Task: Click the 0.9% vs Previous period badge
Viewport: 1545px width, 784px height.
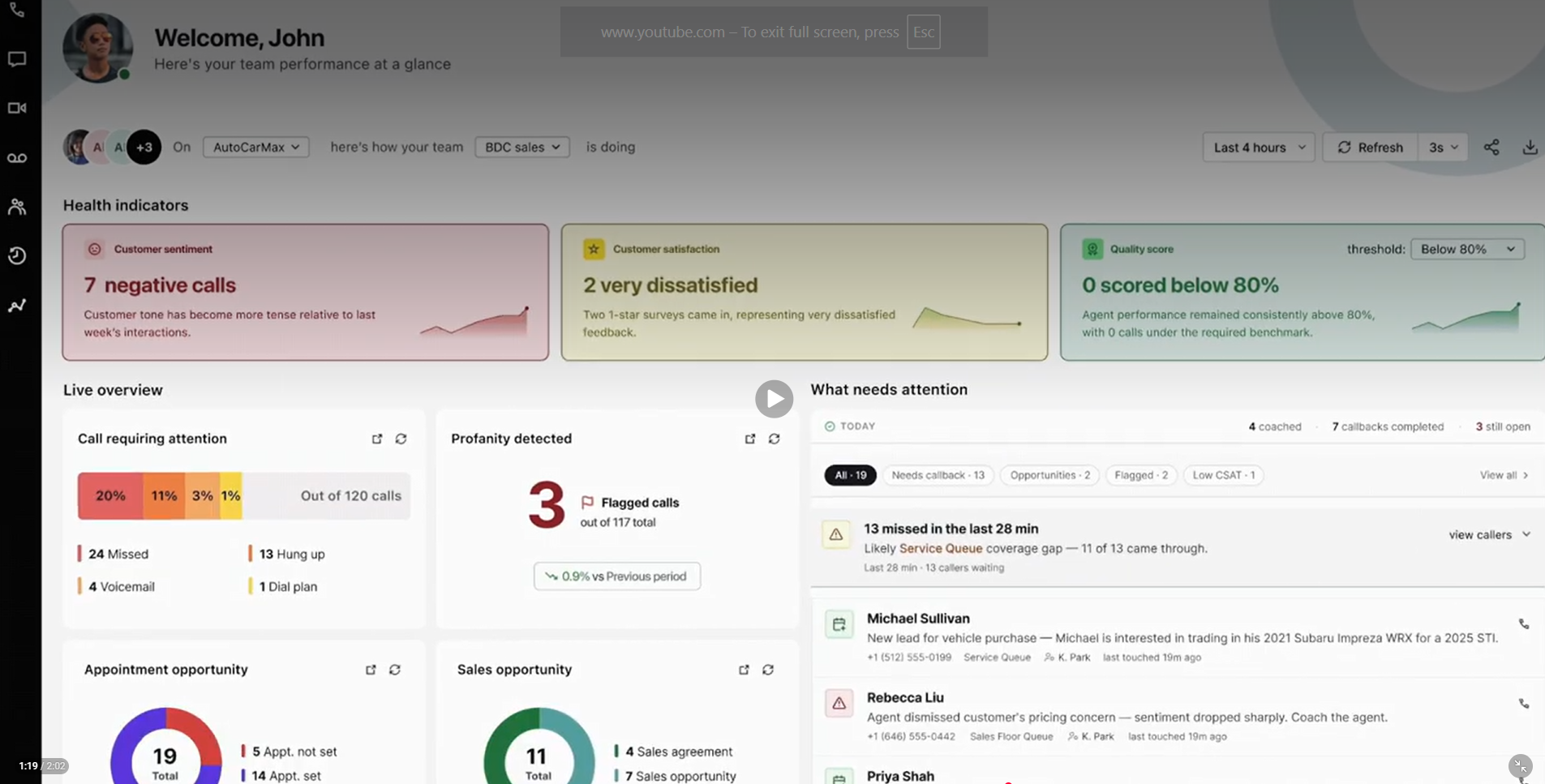Action: pyautogui.click(x=617, y=576)
